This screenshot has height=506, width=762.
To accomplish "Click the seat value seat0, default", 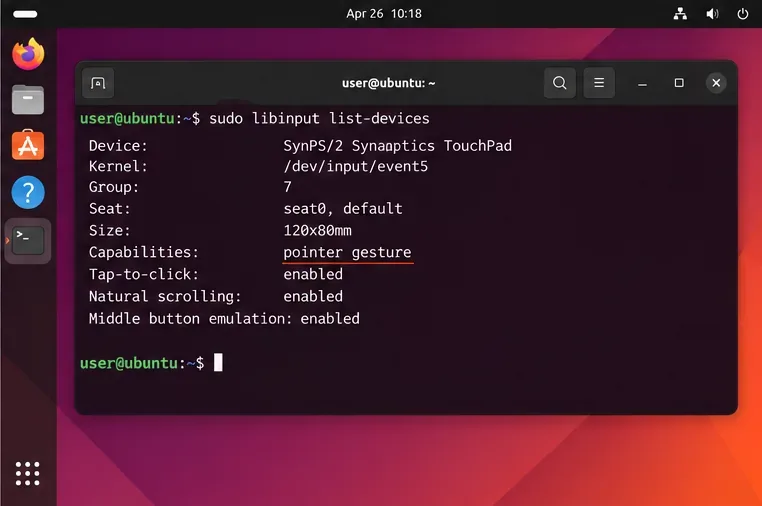I will (x=343, y=209).
